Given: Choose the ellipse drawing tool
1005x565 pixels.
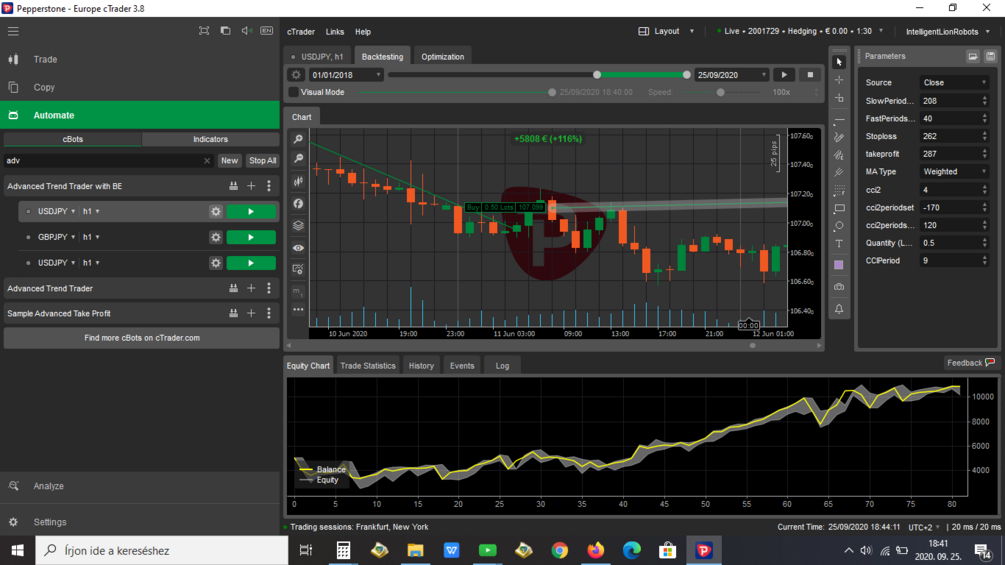Looking at the screenshot, I should [x=839, y=225].
